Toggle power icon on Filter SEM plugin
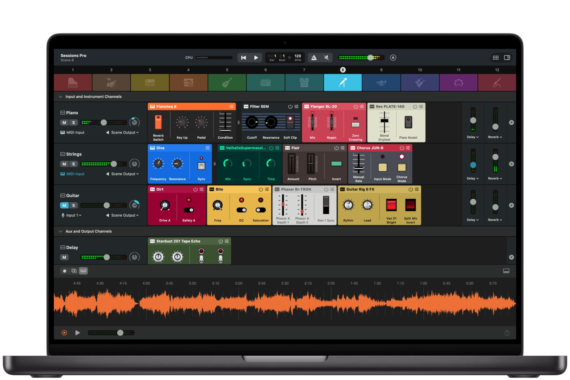 [290, 107]
